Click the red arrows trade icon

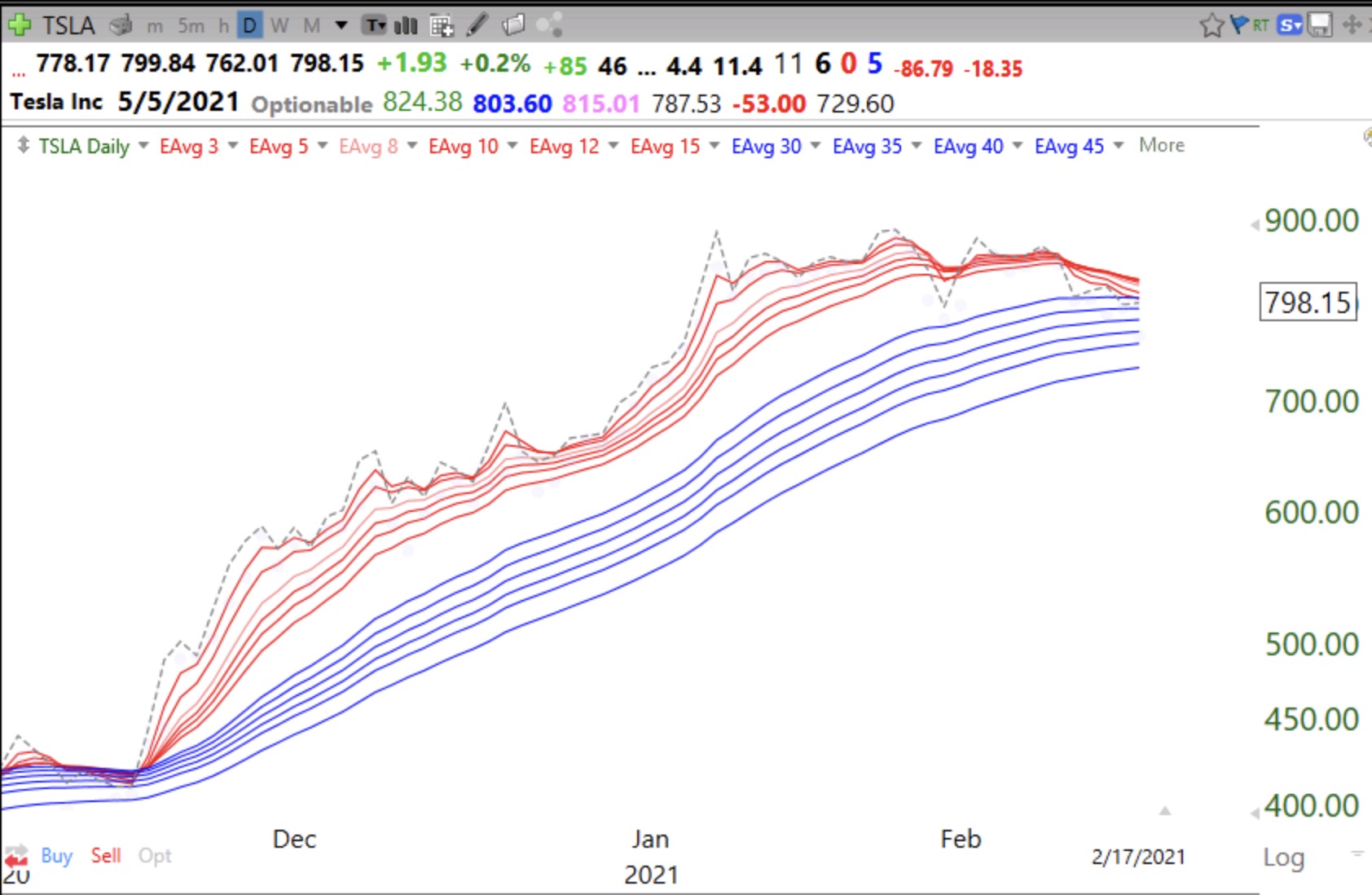coord(16,856)
